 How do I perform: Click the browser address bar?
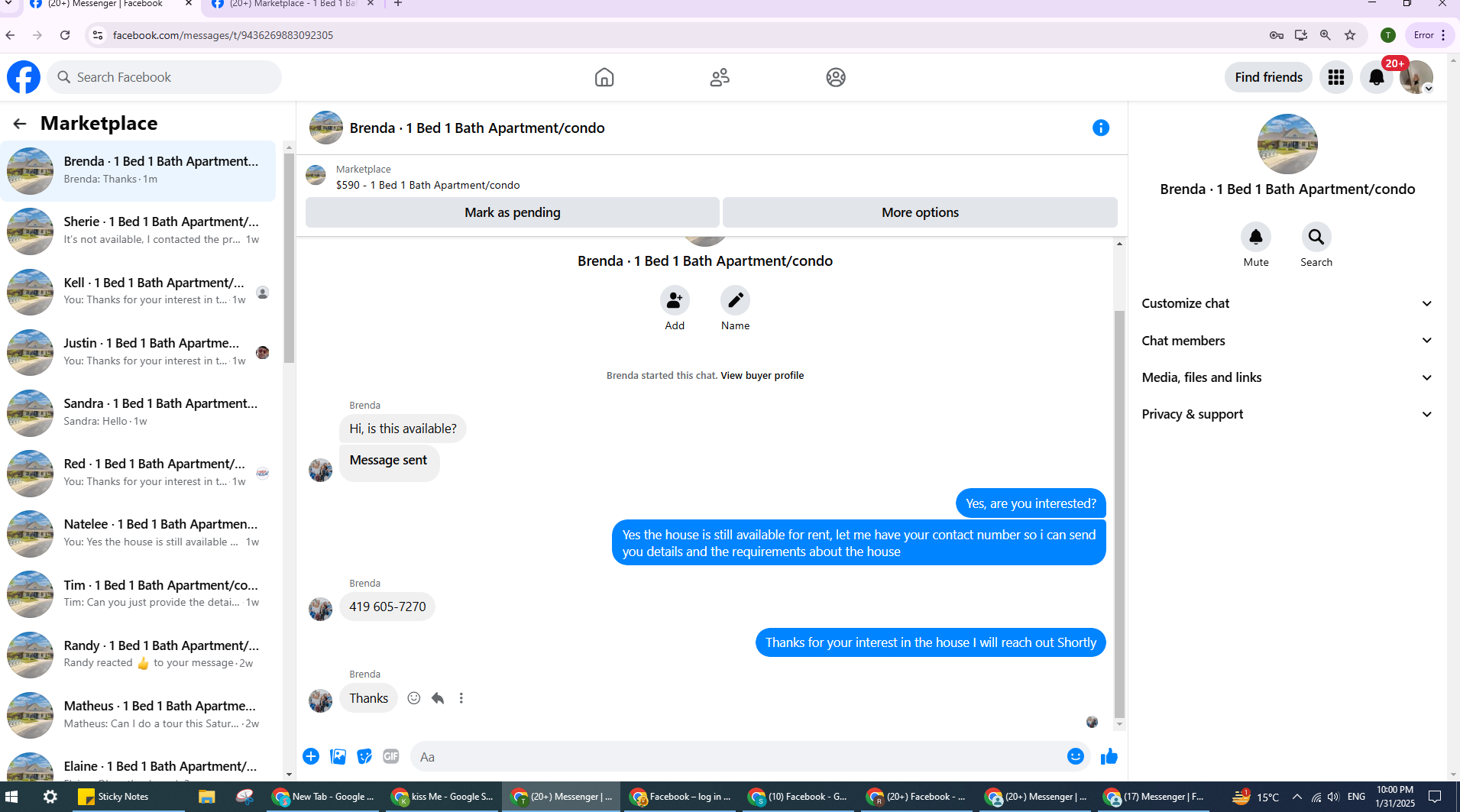click(680, 35)
